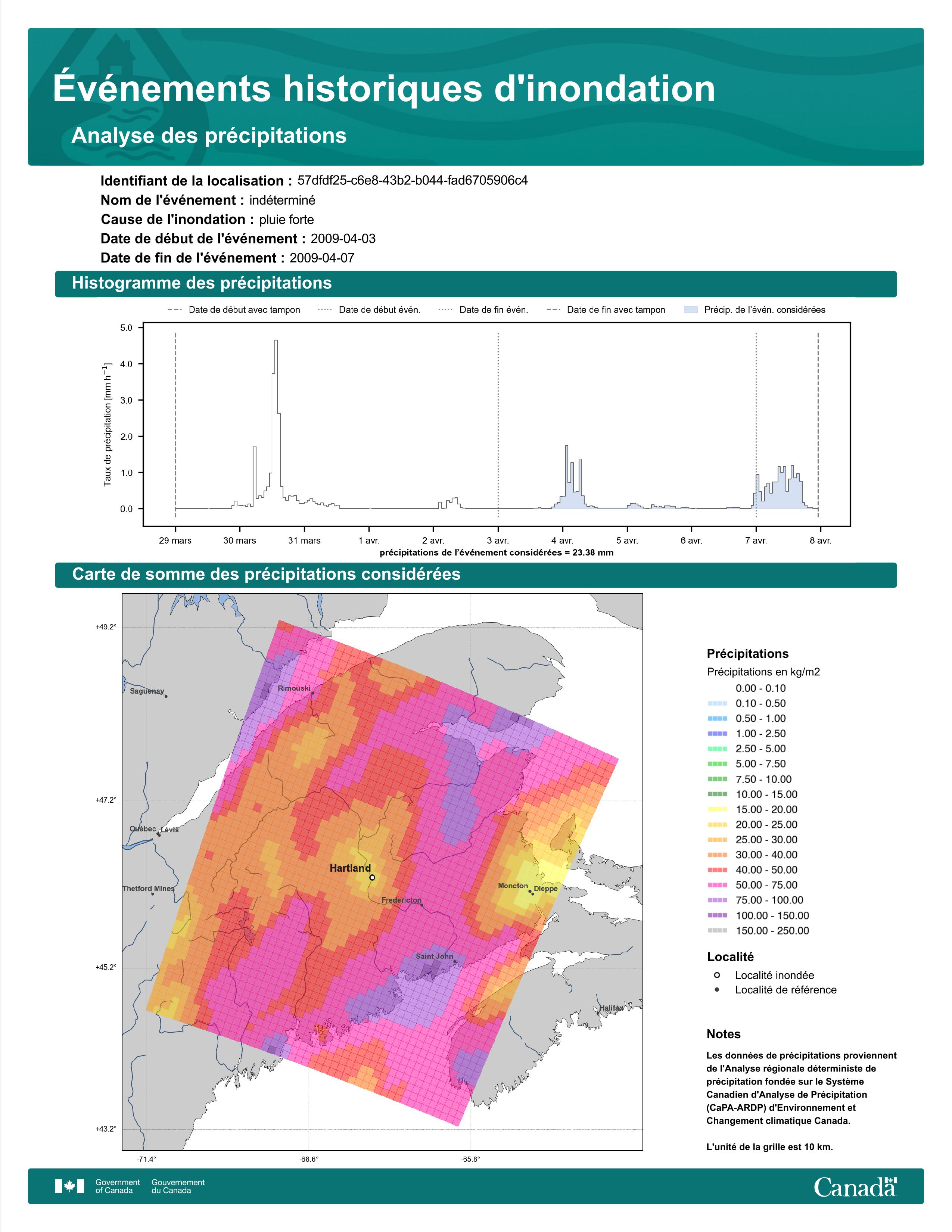Click the subtitle 'Analyse des précipitations'
Screen dimensions: 952x1232
click(x=209, y=136)
